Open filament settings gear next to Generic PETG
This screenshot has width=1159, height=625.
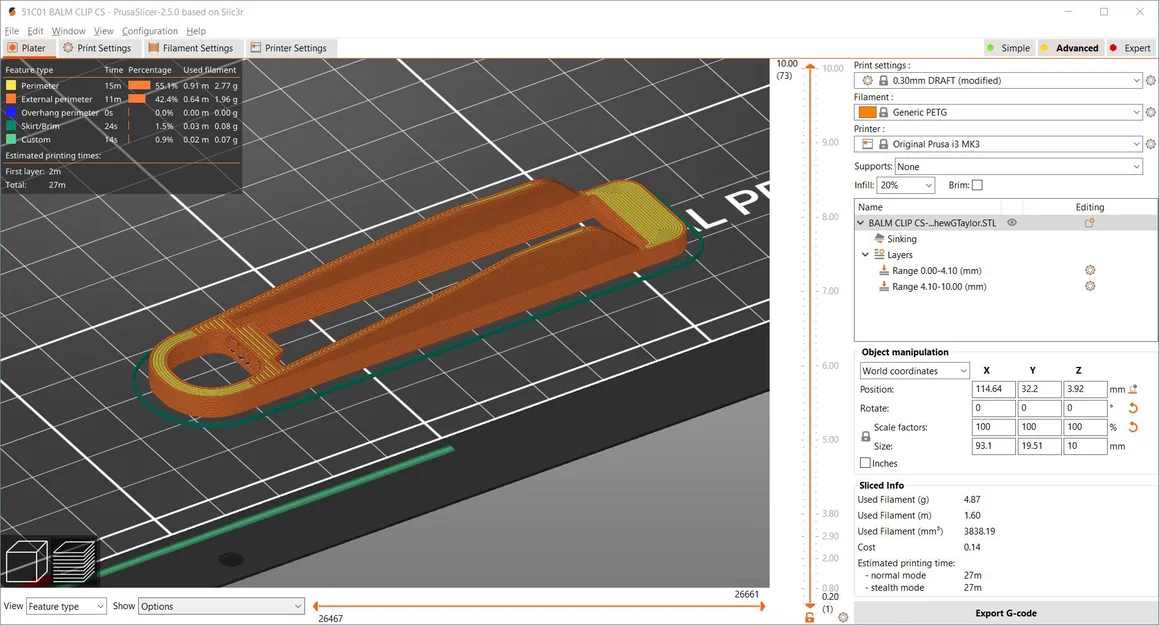(1150, 112)
